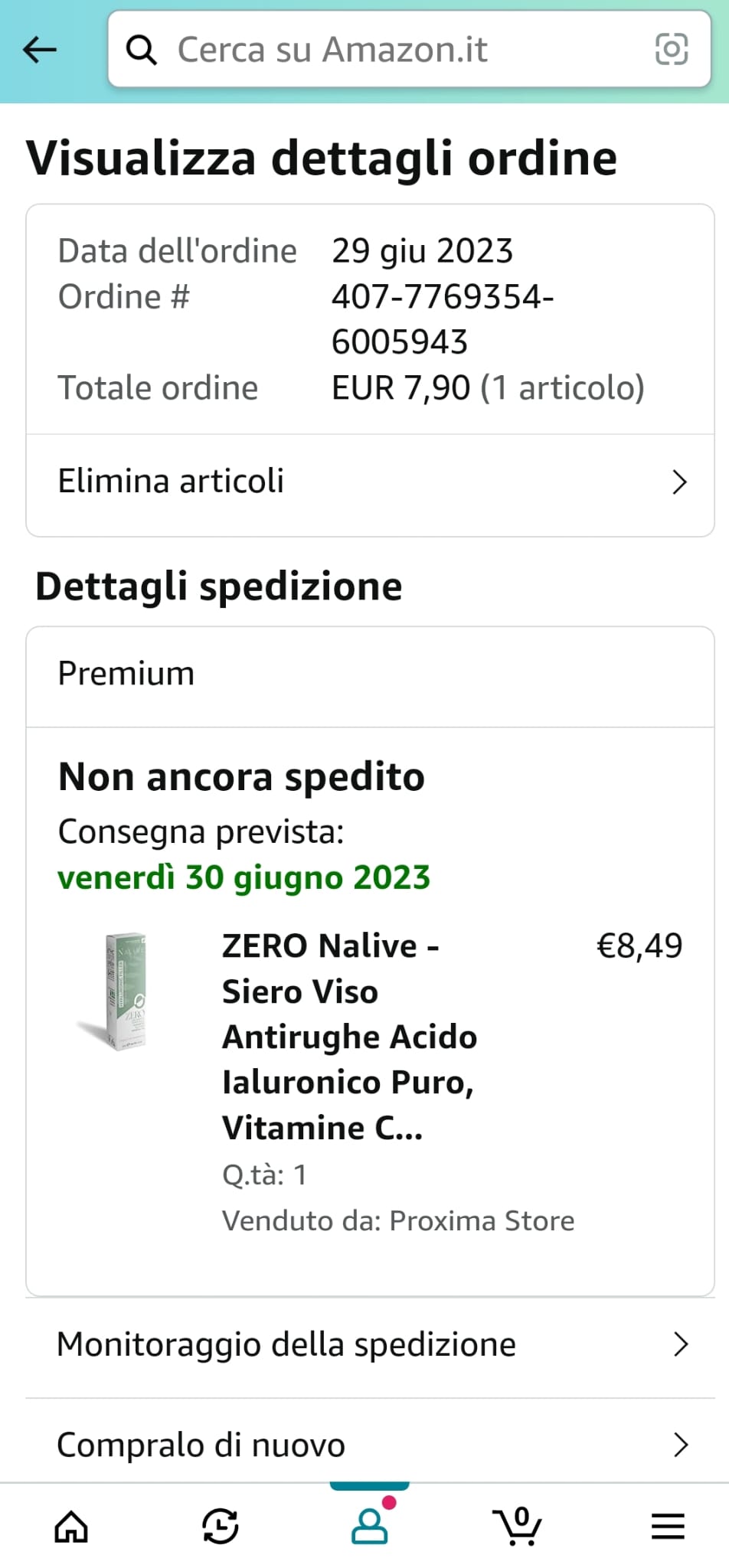
Task: Click the Cerca su Amazon.it search field
Action: coord(410,50)
